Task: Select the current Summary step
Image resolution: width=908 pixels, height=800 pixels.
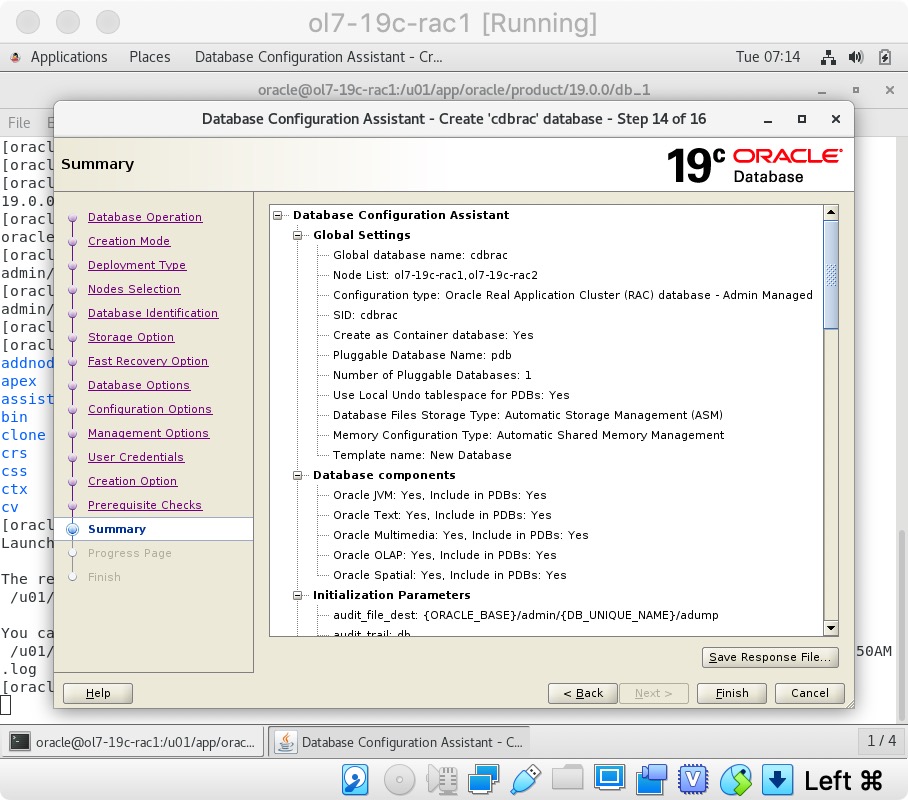Action: pyautogui.click(x=117, y=529)
